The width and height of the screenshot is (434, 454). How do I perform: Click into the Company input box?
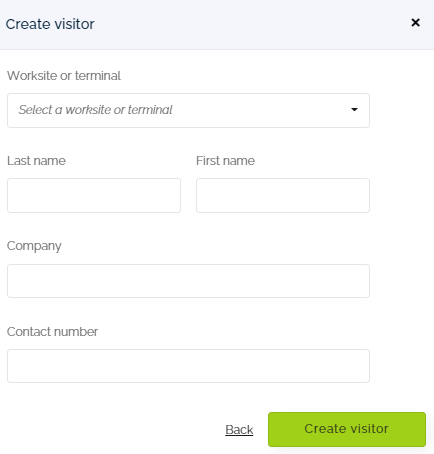188,281
